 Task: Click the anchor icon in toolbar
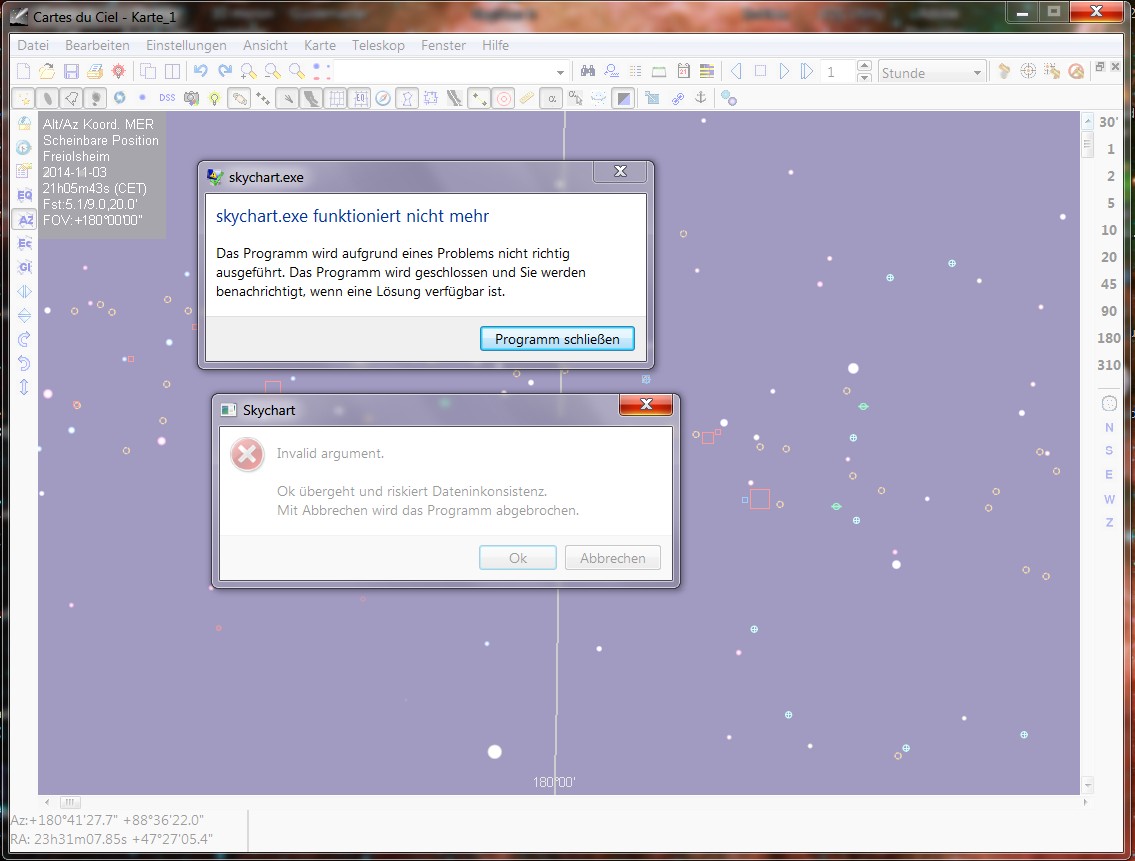701,98
